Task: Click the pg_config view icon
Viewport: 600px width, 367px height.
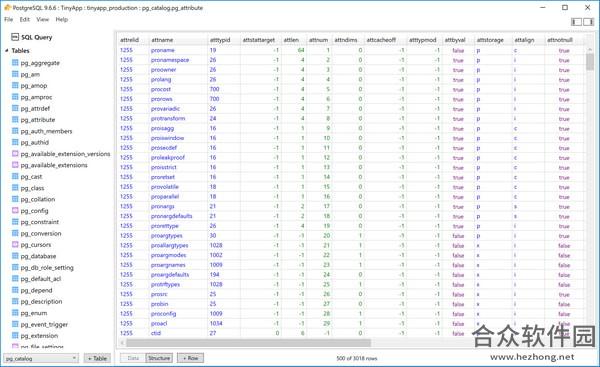Action: [15, 210]
